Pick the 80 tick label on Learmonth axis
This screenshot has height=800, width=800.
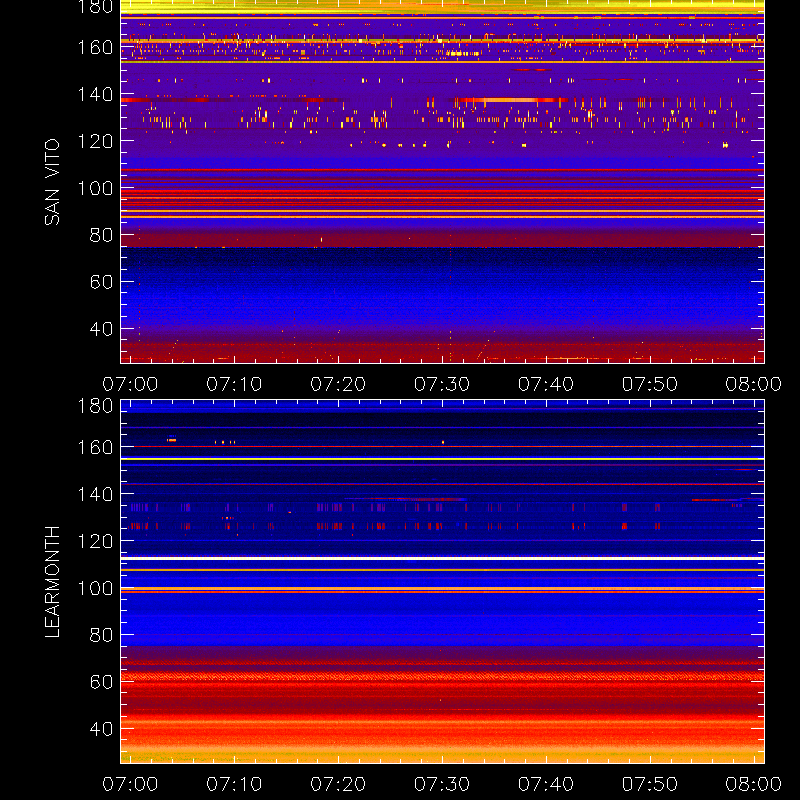(101, 635)
